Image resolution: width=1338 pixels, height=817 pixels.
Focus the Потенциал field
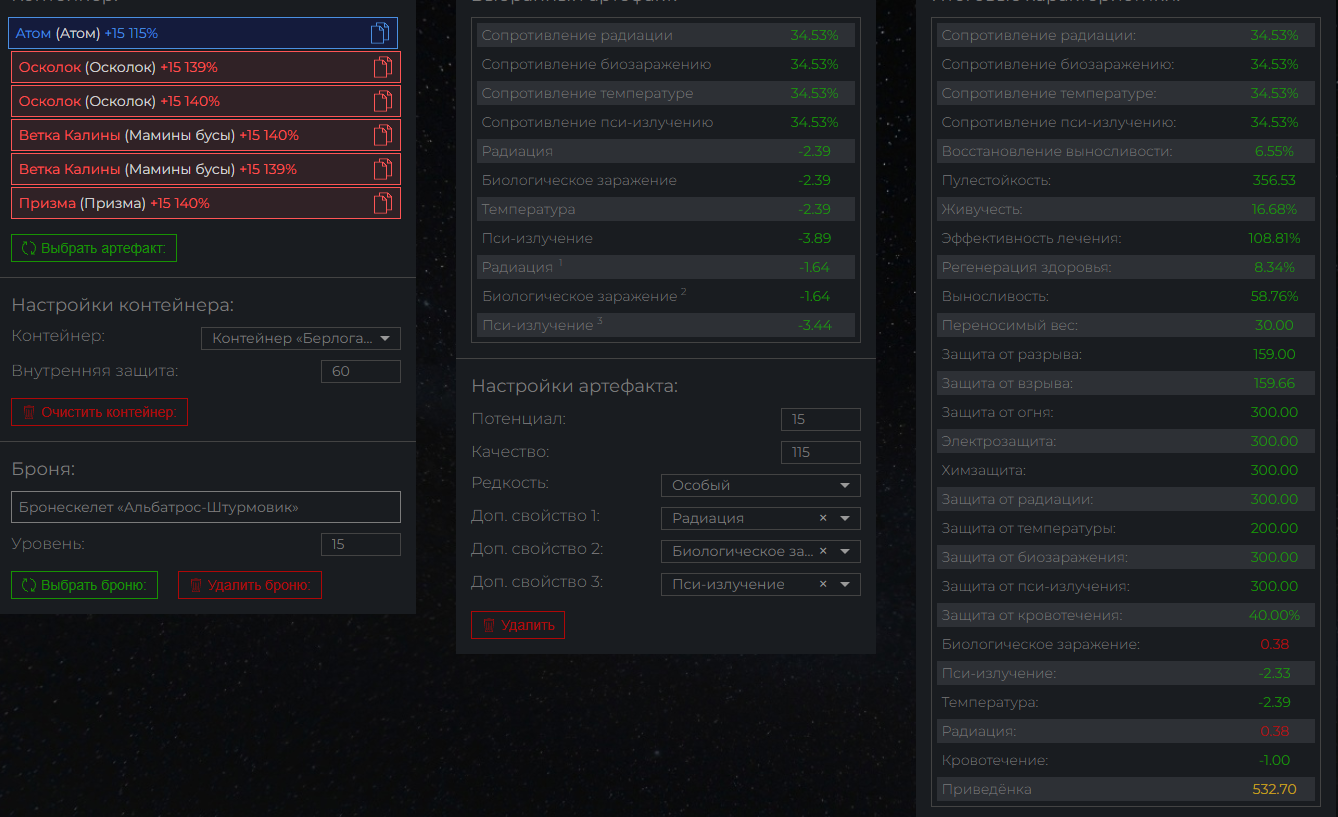(x=821, y=420)
